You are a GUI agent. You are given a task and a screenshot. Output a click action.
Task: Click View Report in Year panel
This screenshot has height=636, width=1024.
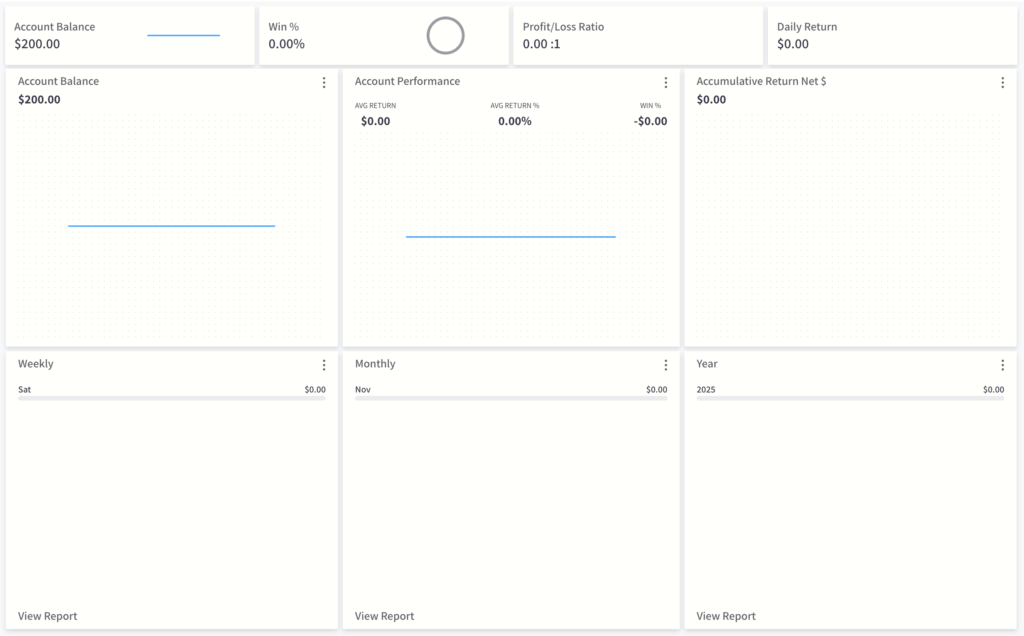(x=726, y=616)
